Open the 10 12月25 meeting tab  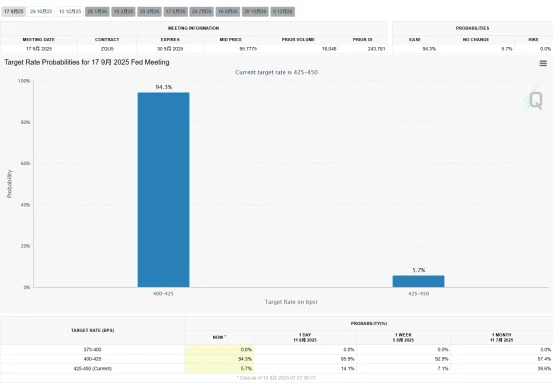coord(70,12)
